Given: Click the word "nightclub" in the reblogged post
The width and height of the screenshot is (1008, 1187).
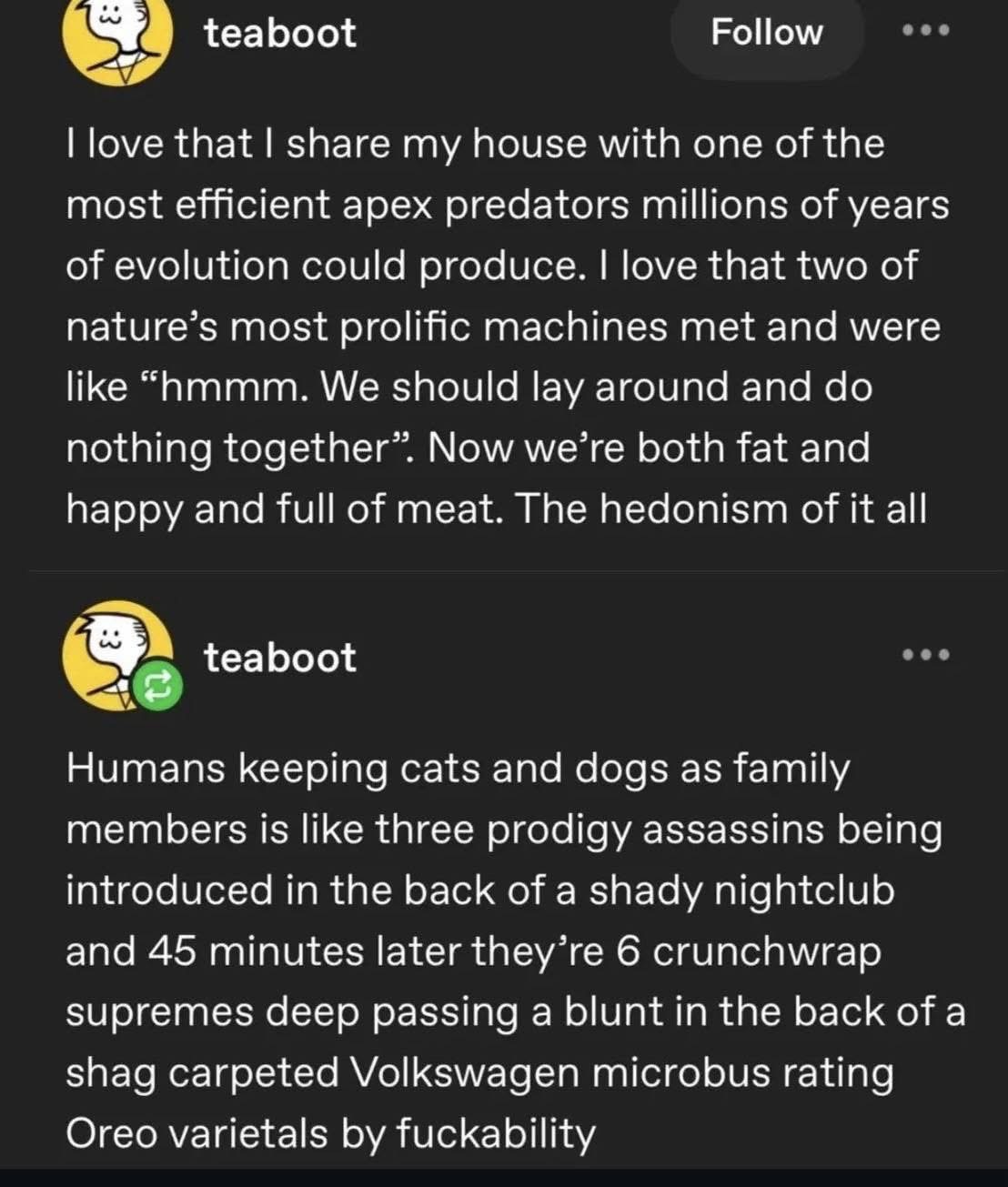Looking at the screenshot, I should pyautogui.click(x=804, y=890).
